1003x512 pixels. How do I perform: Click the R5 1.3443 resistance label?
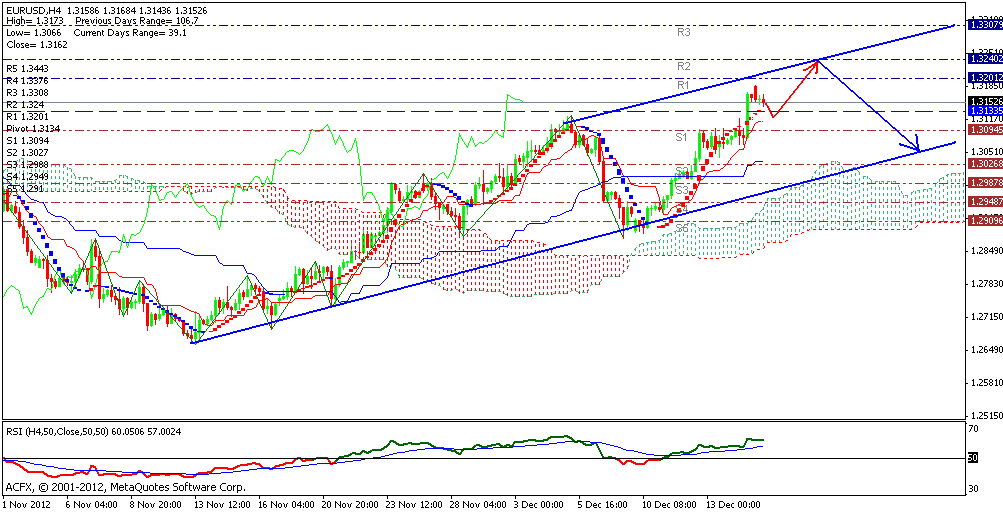point(28,68)
